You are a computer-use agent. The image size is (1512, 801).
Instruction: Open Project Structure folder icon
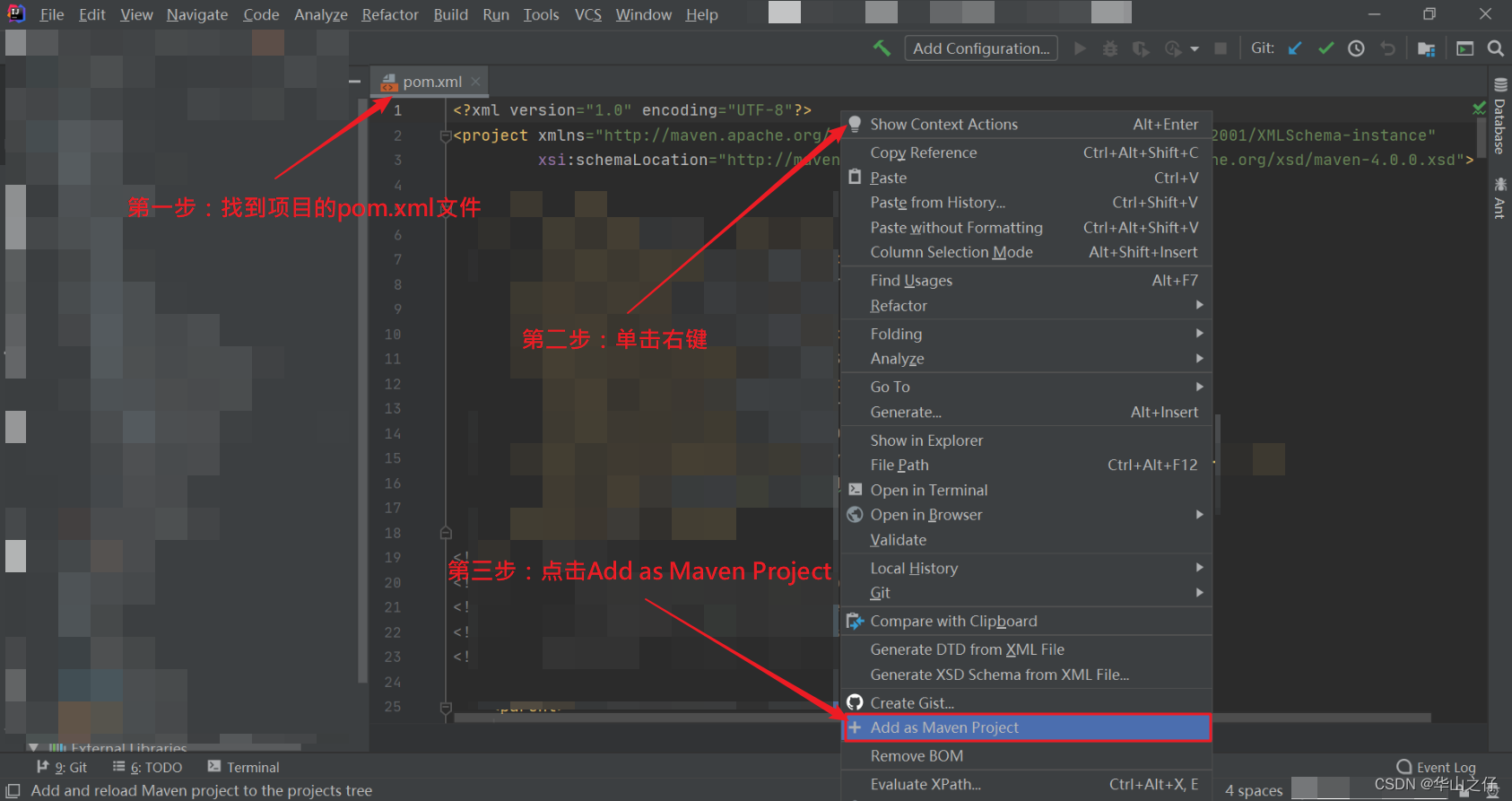pos(1426,48)
